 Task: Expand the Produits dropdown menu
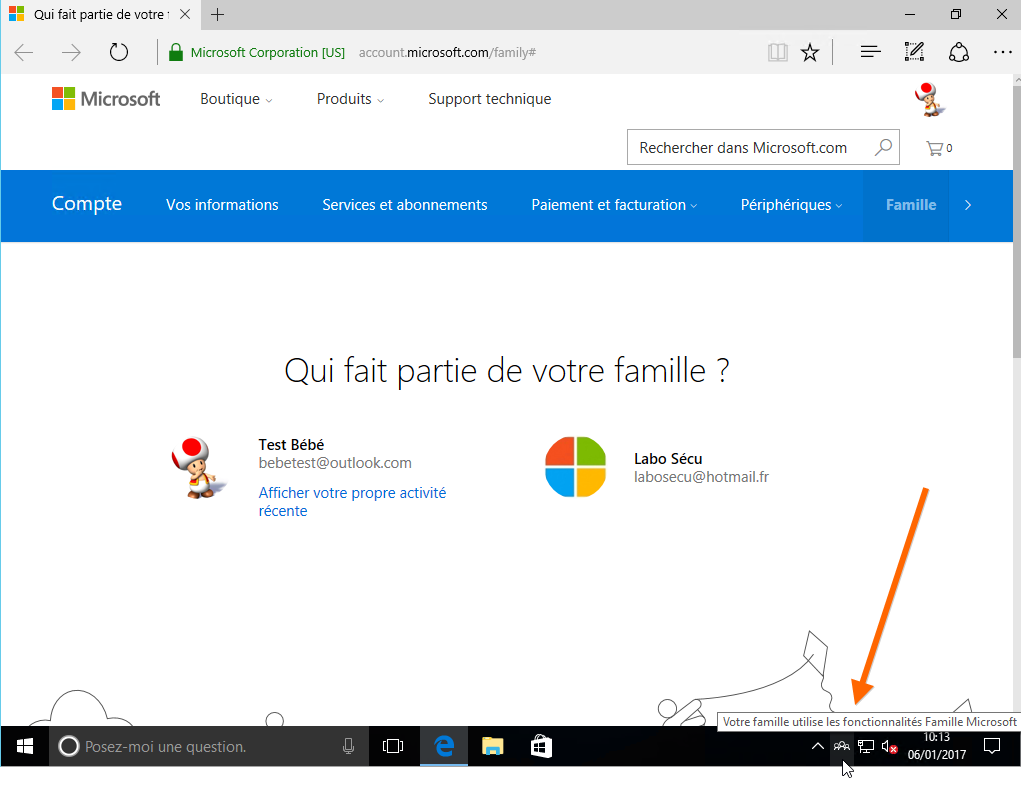(350, 99)
